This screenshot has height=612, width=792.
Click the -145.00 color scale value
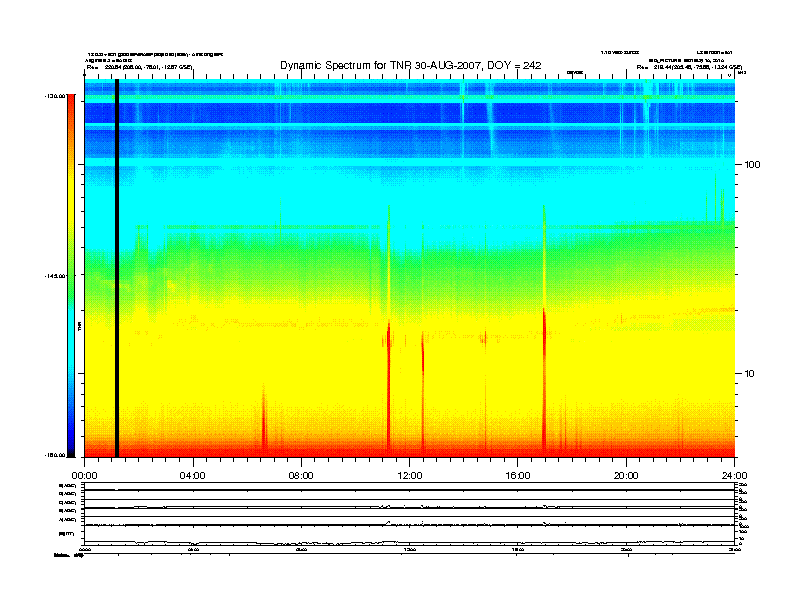coord(55,276)
